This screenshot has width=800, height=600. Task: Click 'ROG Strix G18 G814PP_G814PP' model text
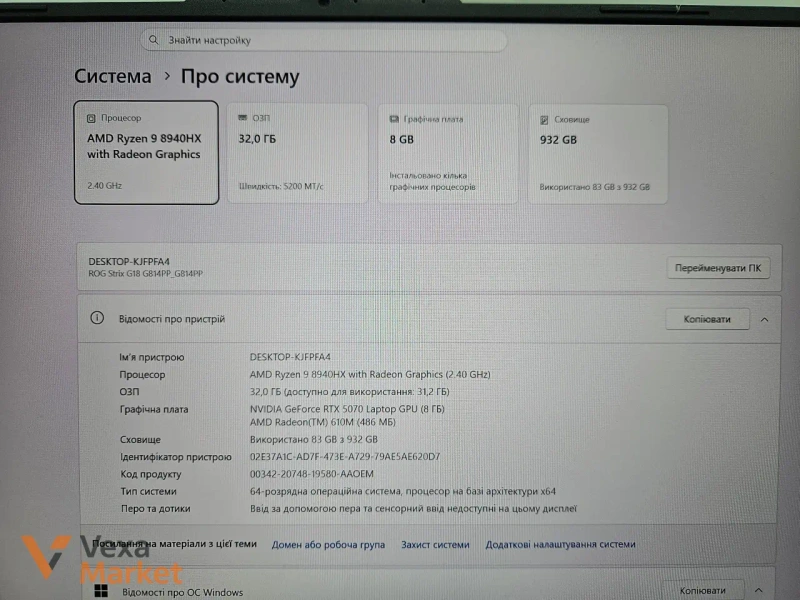(x=145, y=274)
